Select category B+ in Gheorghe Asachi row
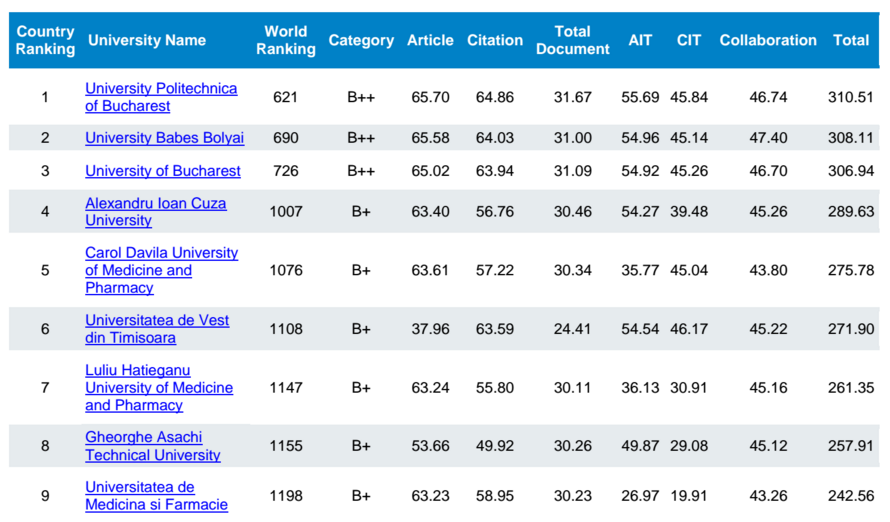Image resolution: width=890 pixels, height=522 pixels. pyautogui.click(x=361, y=446)
